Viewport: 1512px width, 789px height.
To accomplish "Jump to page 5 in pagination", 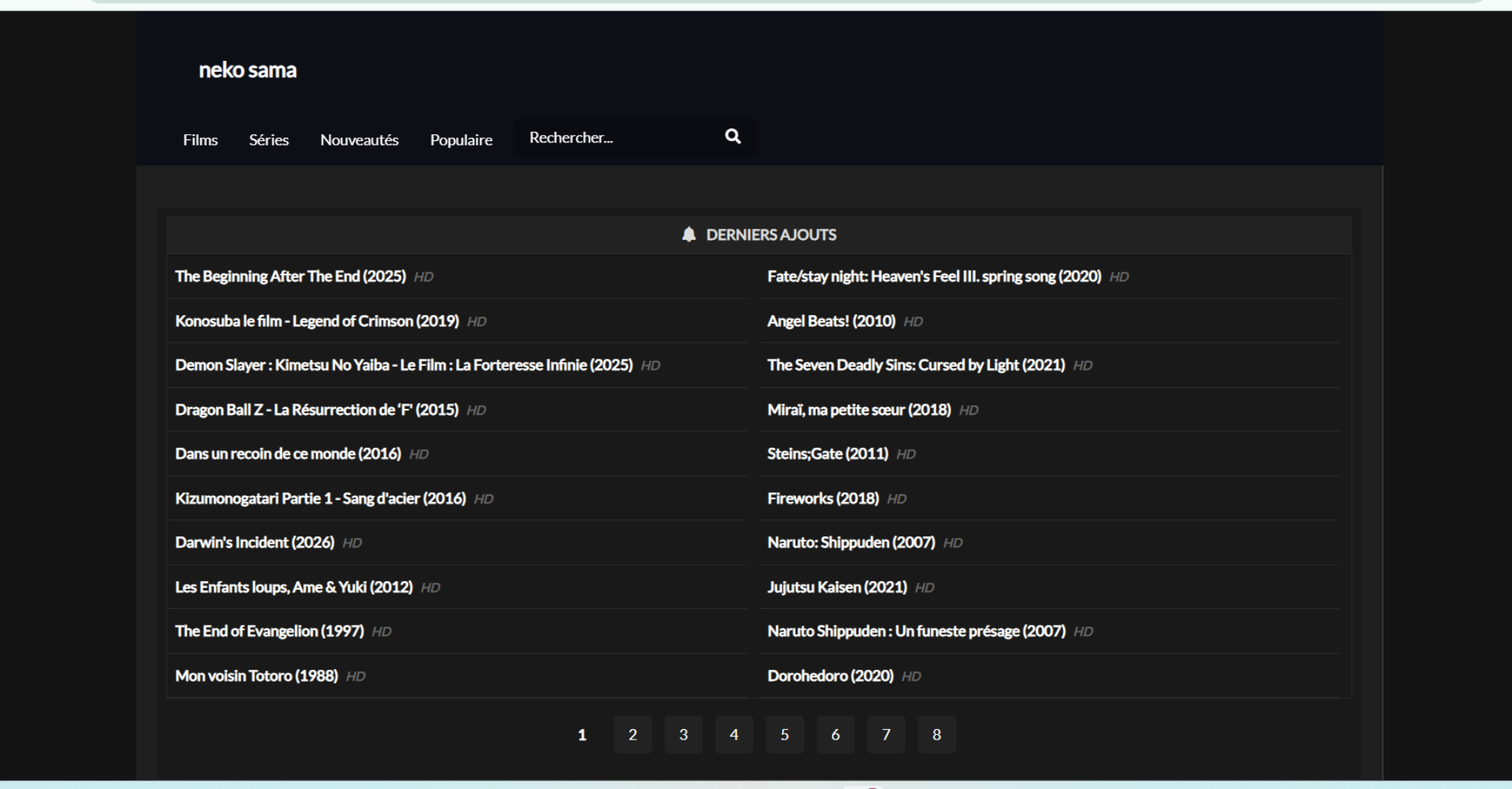I will click(x=784, y=735).
